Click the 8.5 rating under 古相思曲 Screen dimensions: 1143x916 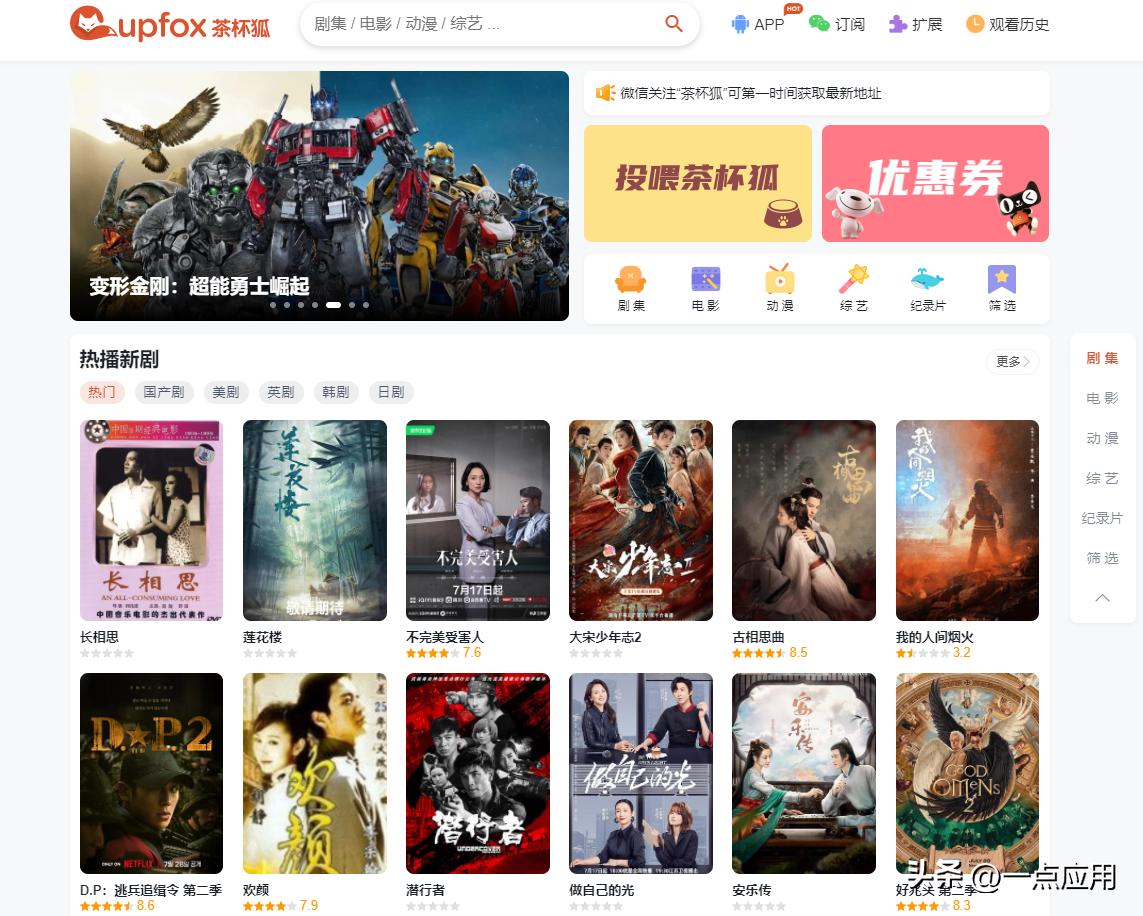coord(798,652)
